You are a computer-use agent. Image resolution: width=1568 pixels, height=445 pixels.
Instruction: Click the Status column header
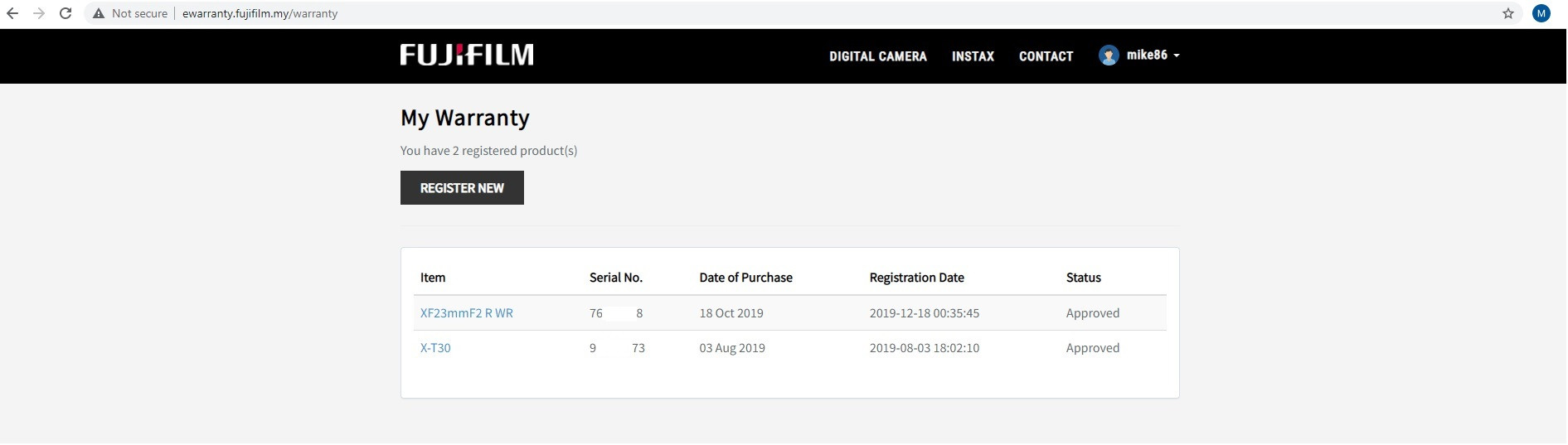(1084, 278)
